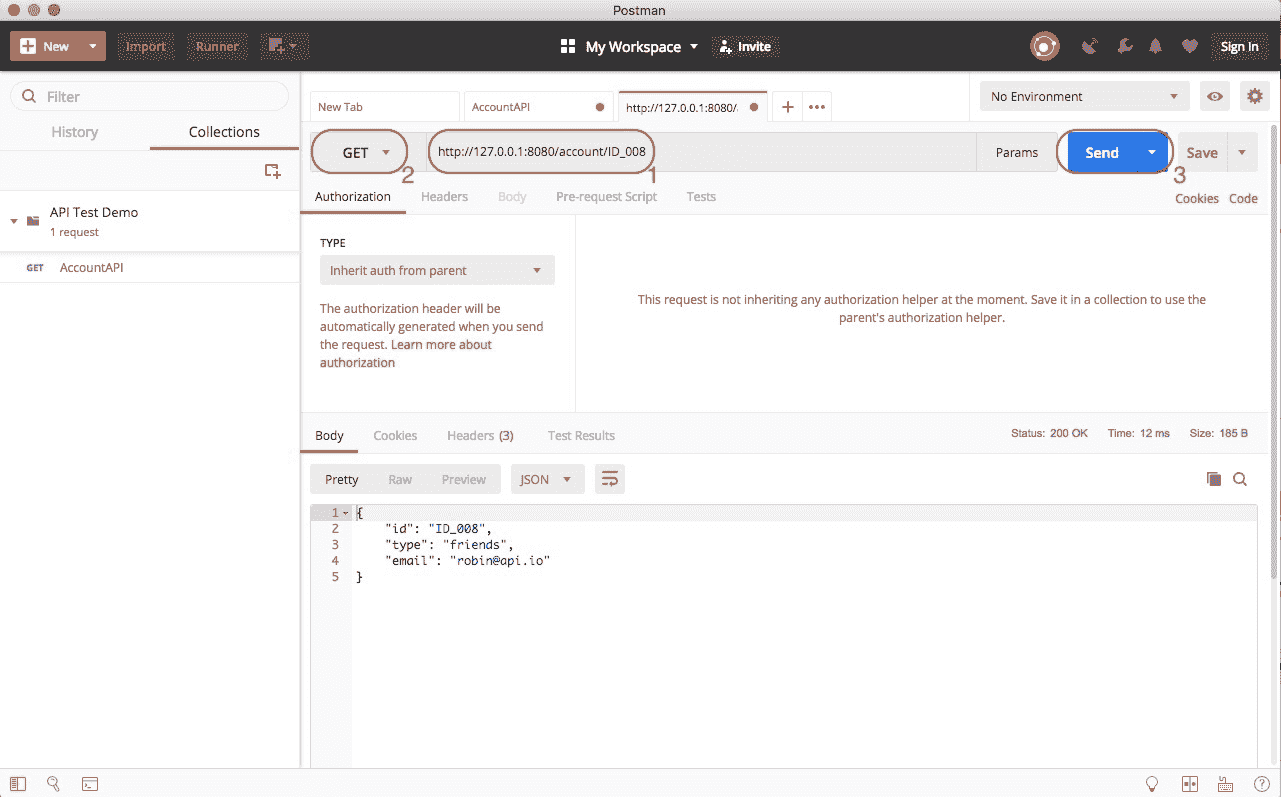Open manage environments gear icon

[x=1254, y=96]
